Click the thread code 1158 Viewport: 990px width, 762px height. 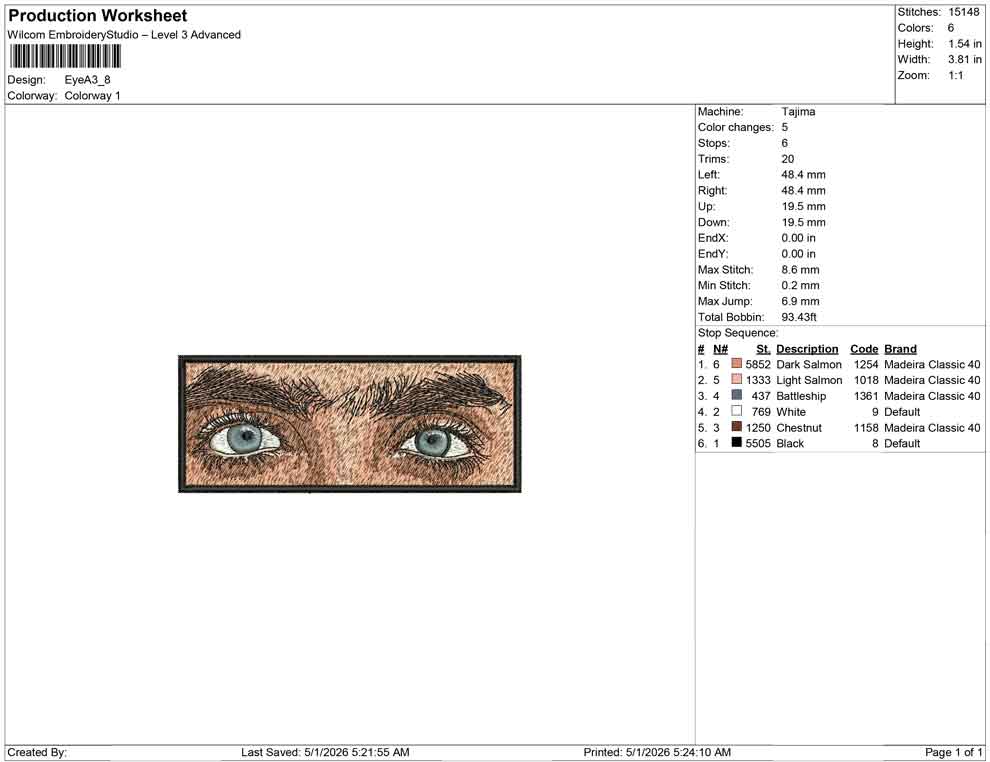click(866, 427)
